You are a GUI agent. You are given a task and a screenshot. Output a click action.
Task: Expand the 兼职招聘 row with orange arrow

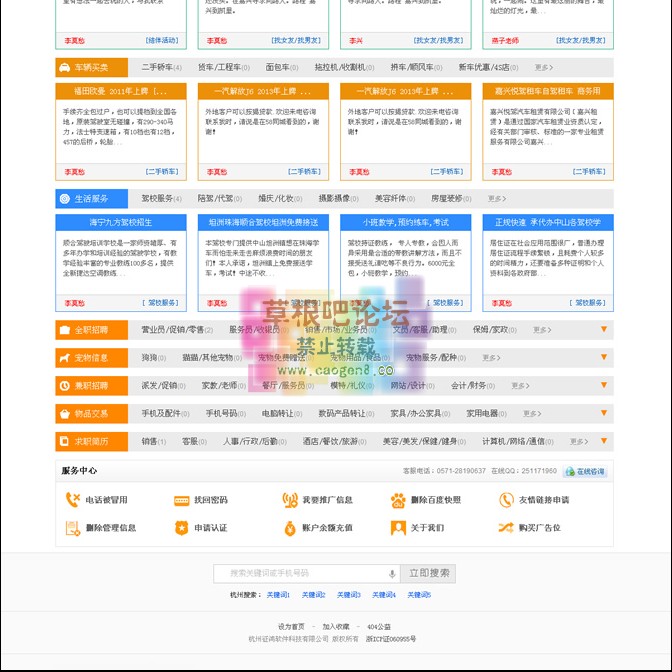point(604,385)
